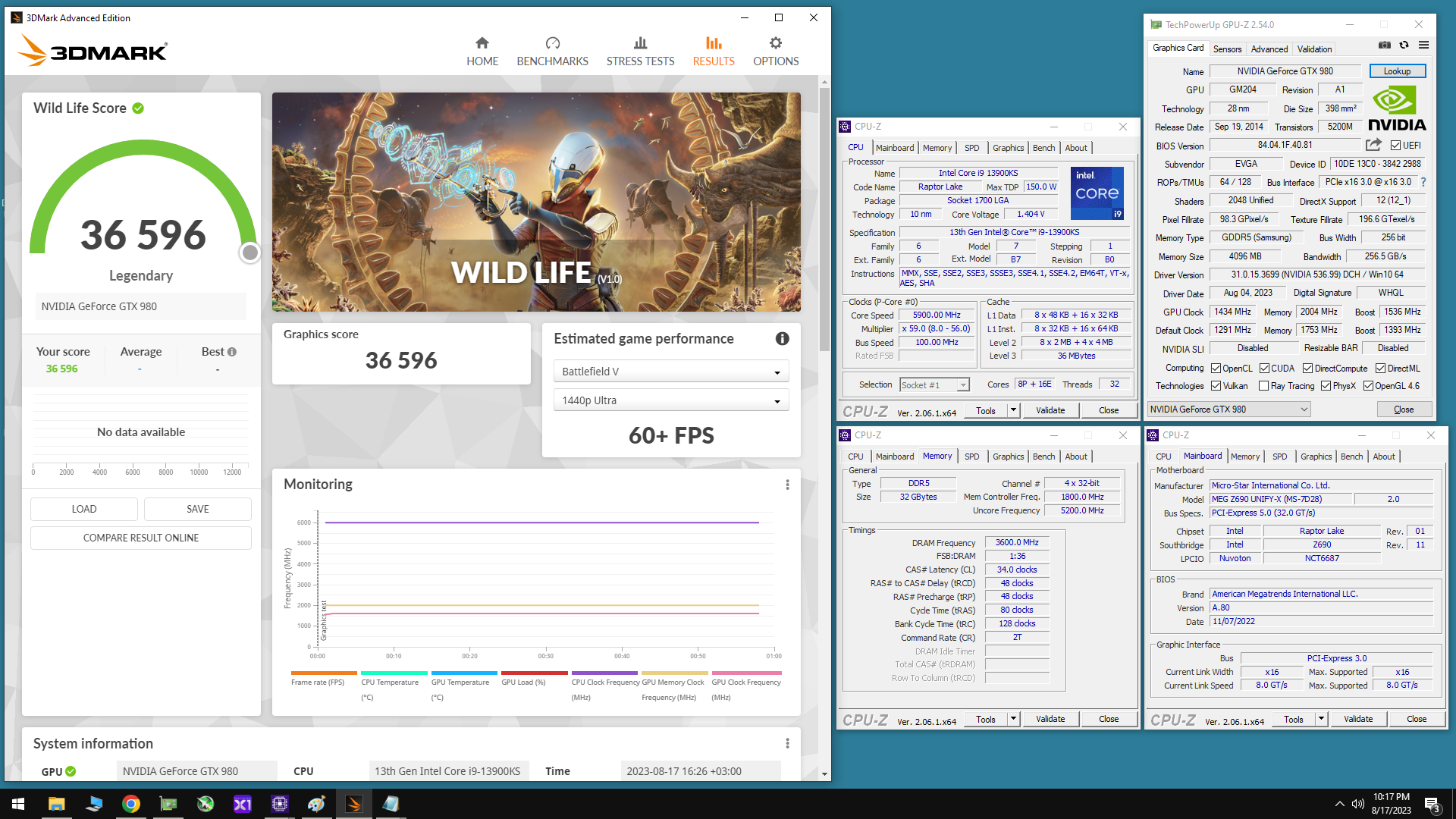Click the SAVE button in 3DMark

(198, 509)
